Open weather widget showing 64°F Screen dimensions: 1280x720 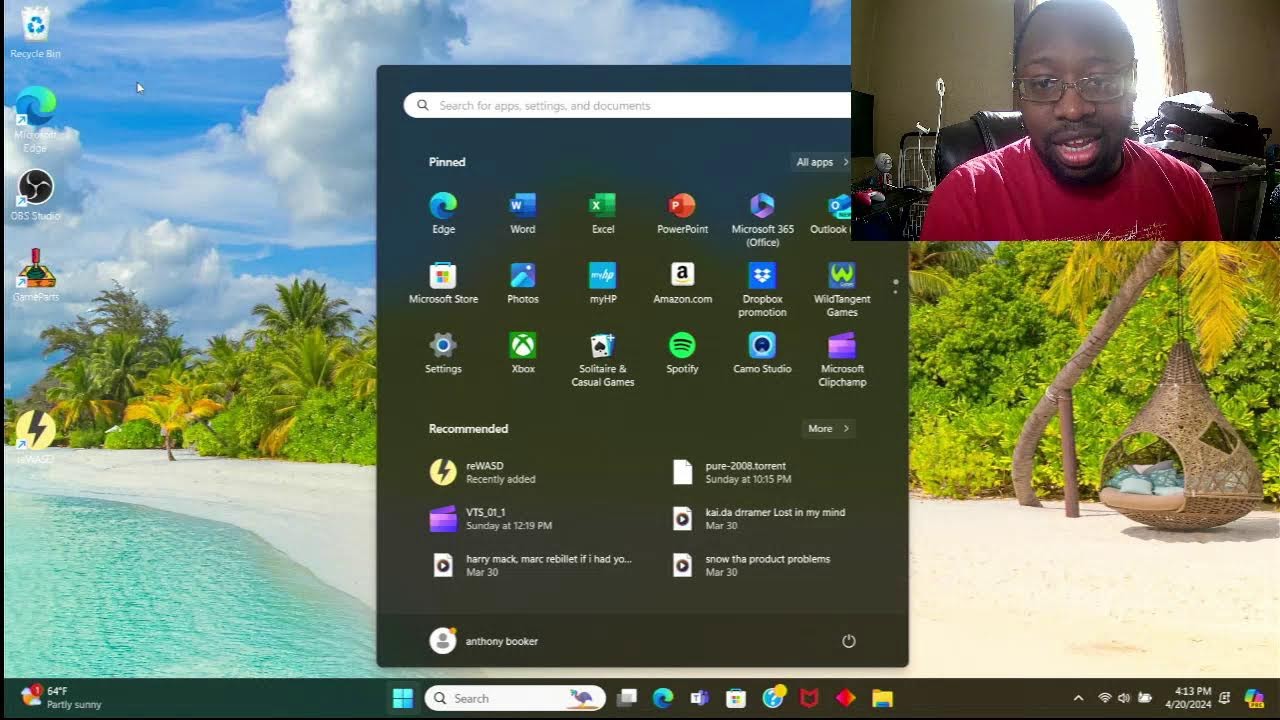click(62, 697)
